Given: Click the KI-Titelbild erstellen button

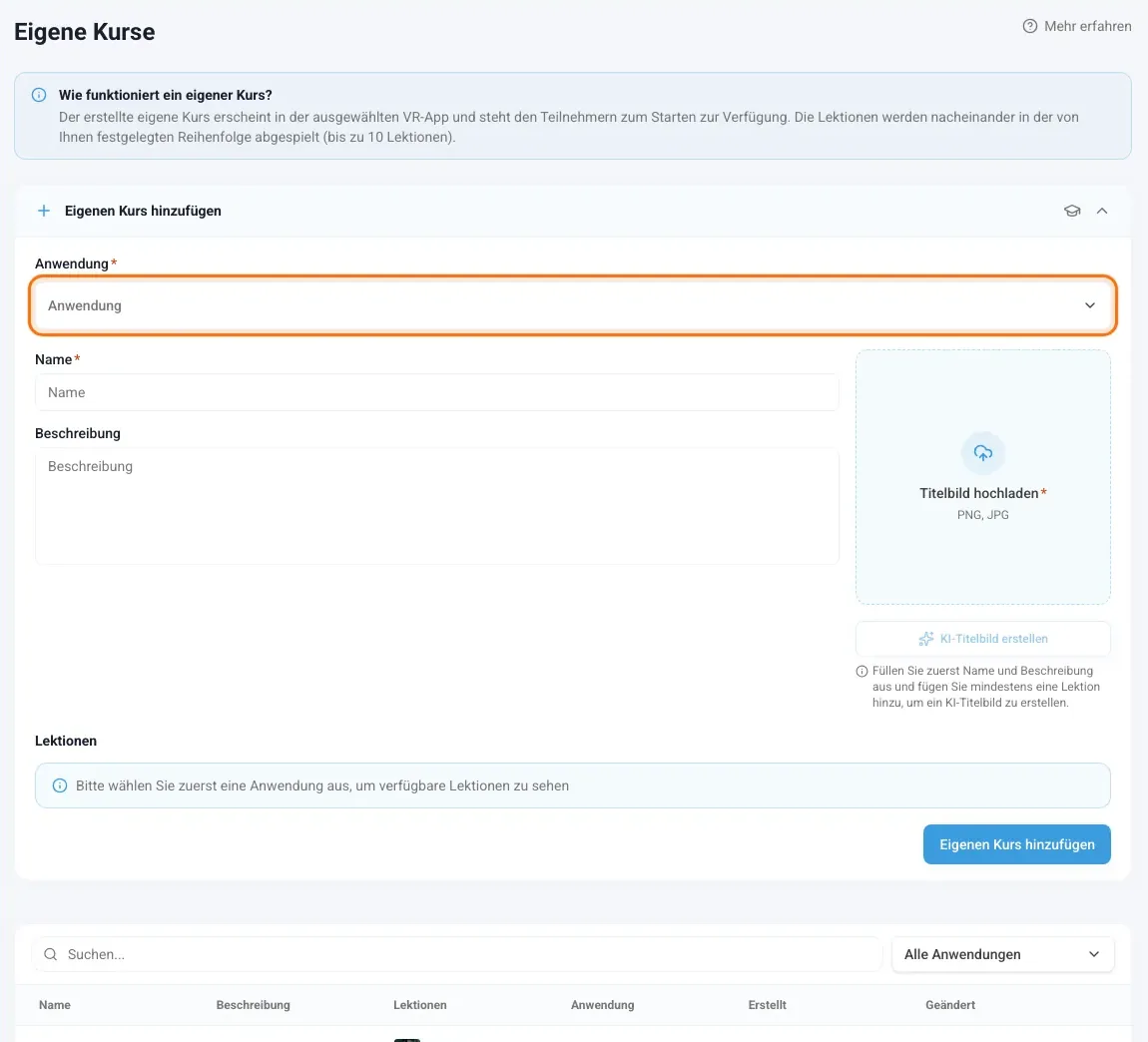Looking at the screenshot, I should pos(982,639).
